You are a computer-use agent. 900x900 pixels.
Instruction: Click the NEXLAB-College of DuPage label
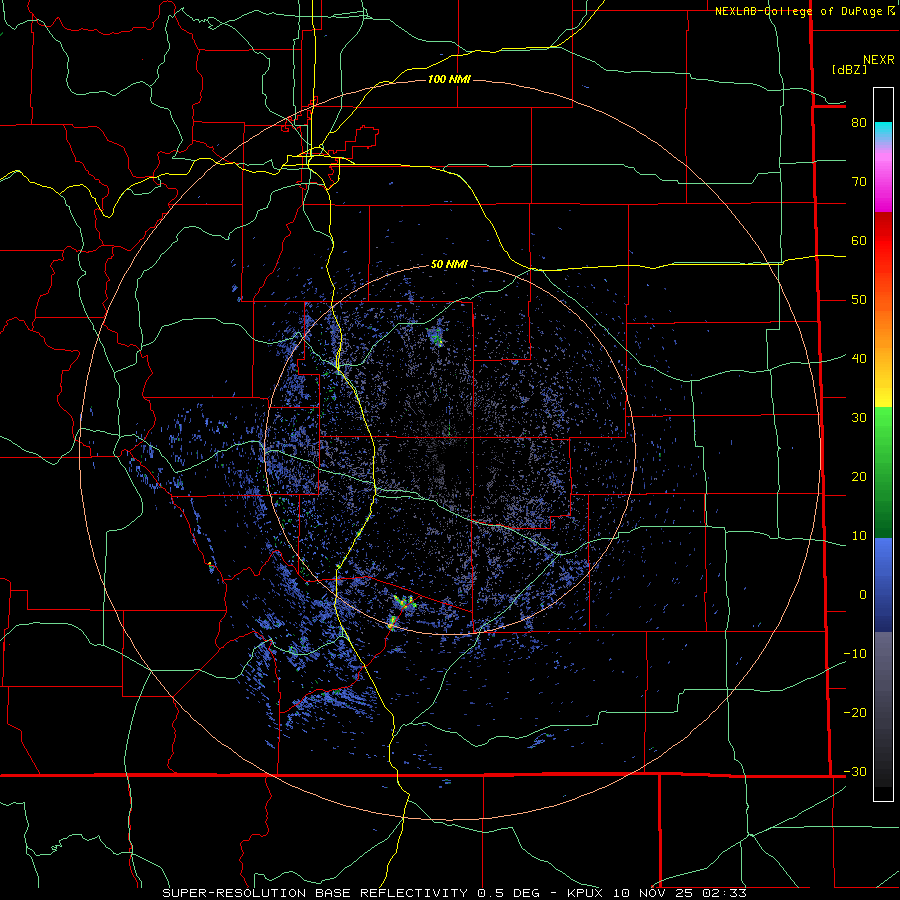click(x=799, y=11)
